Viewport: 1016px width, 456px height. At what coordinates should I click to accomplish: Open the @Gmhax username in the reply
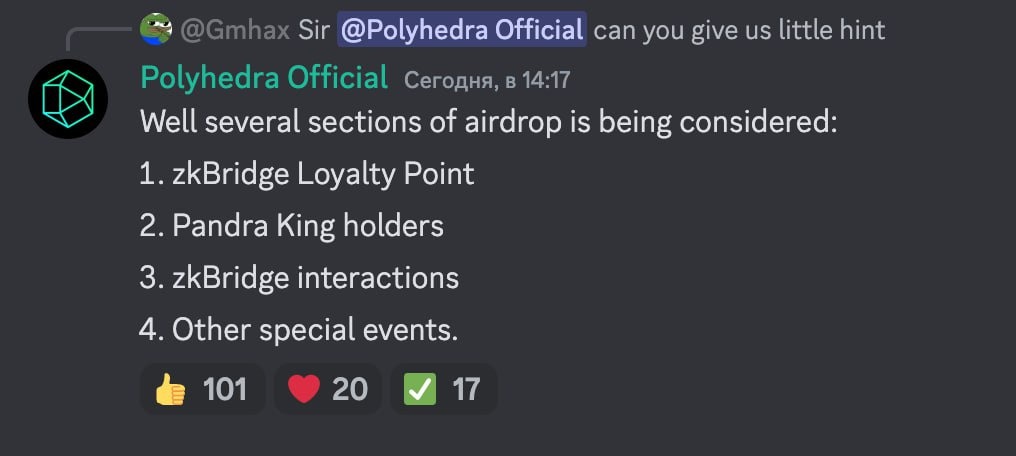pos(235,30)
